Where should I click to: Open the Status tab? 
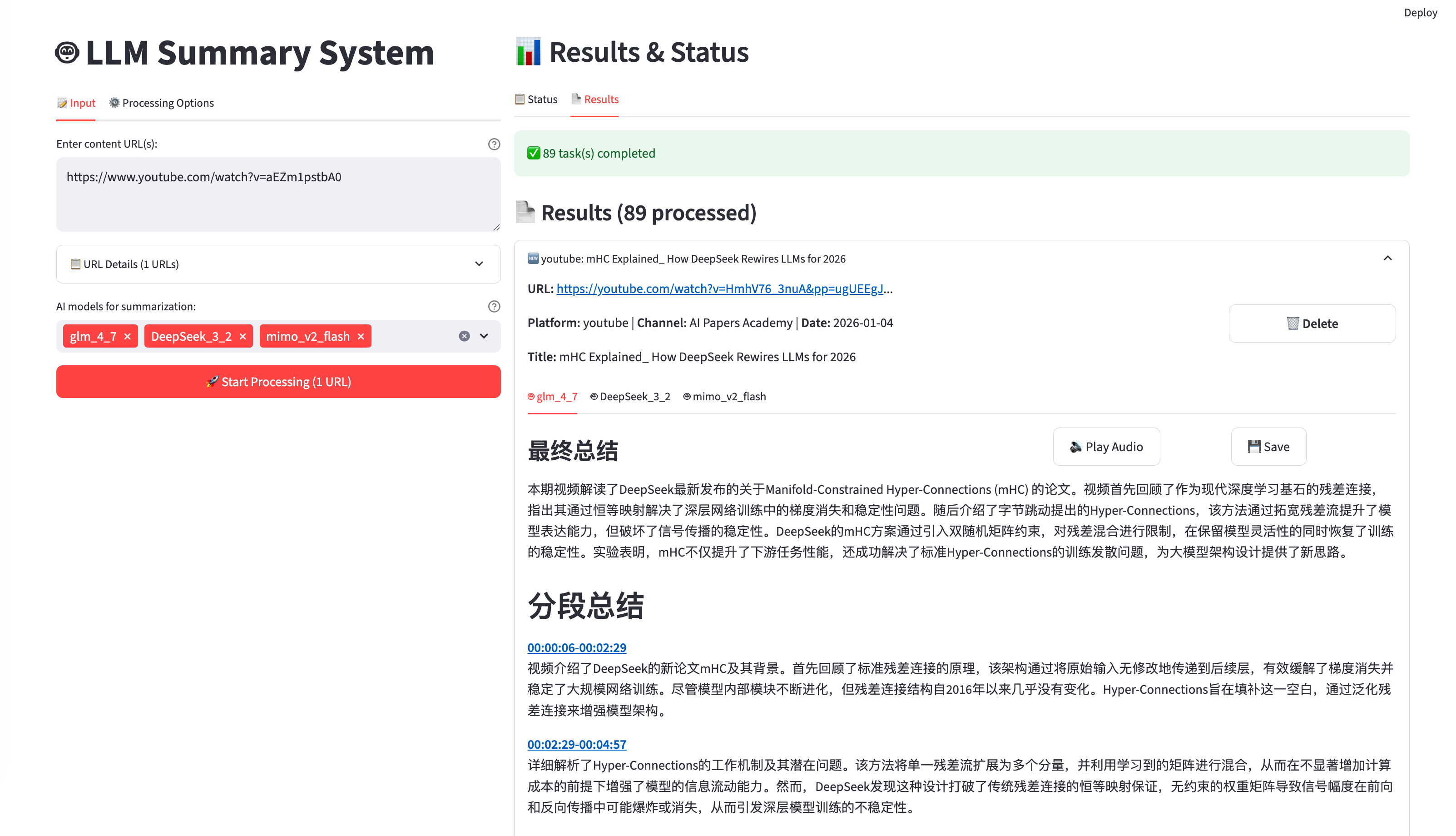click(x=536, y=100)
